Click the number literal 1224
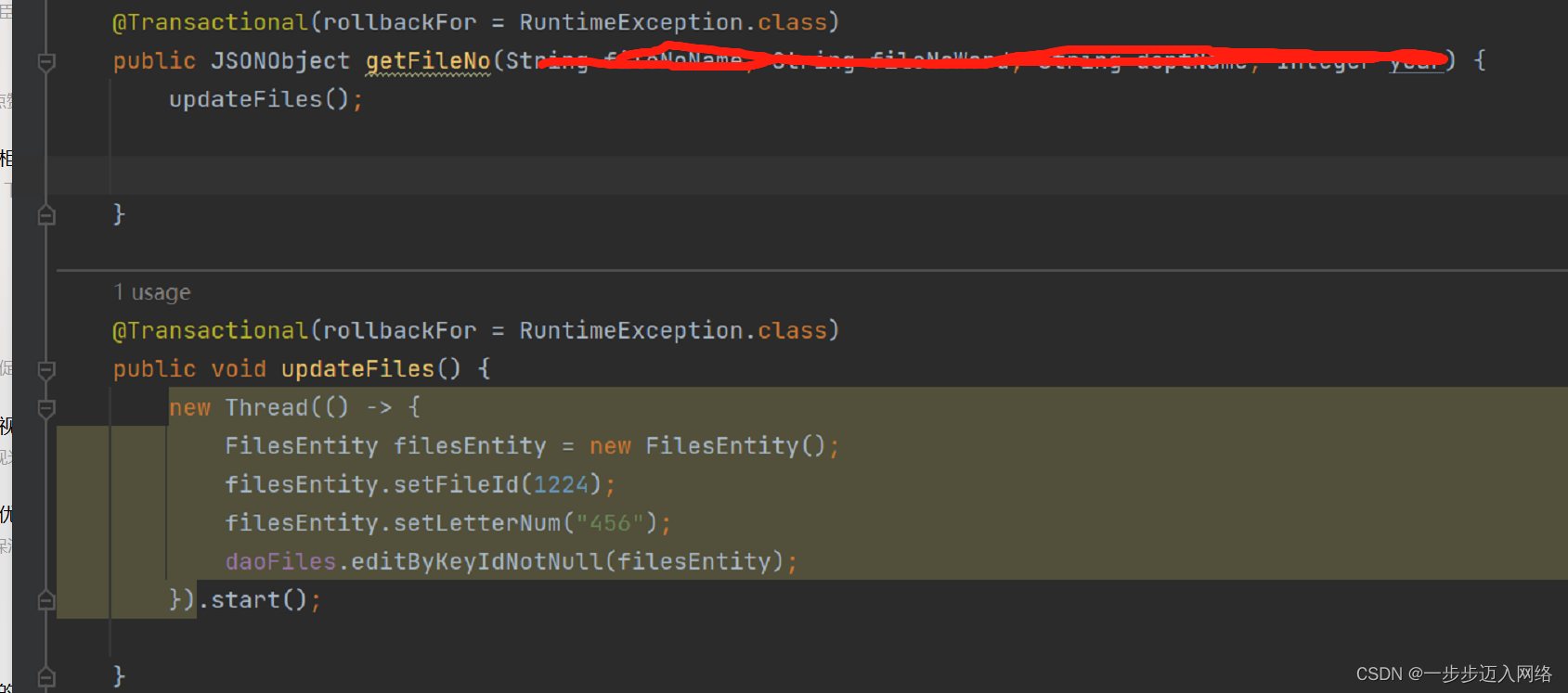The width and height of the screenshot is (1568, 693). (561, 485)
